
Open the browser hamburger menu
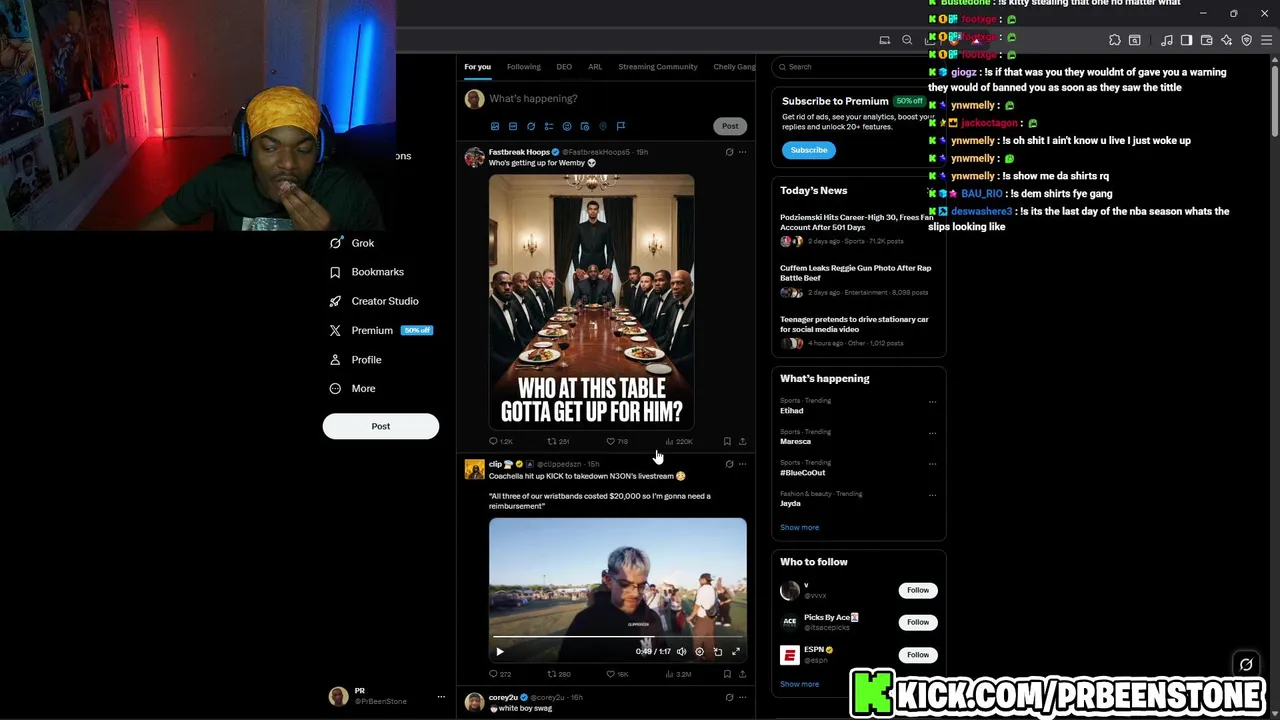click(1266, 40)
